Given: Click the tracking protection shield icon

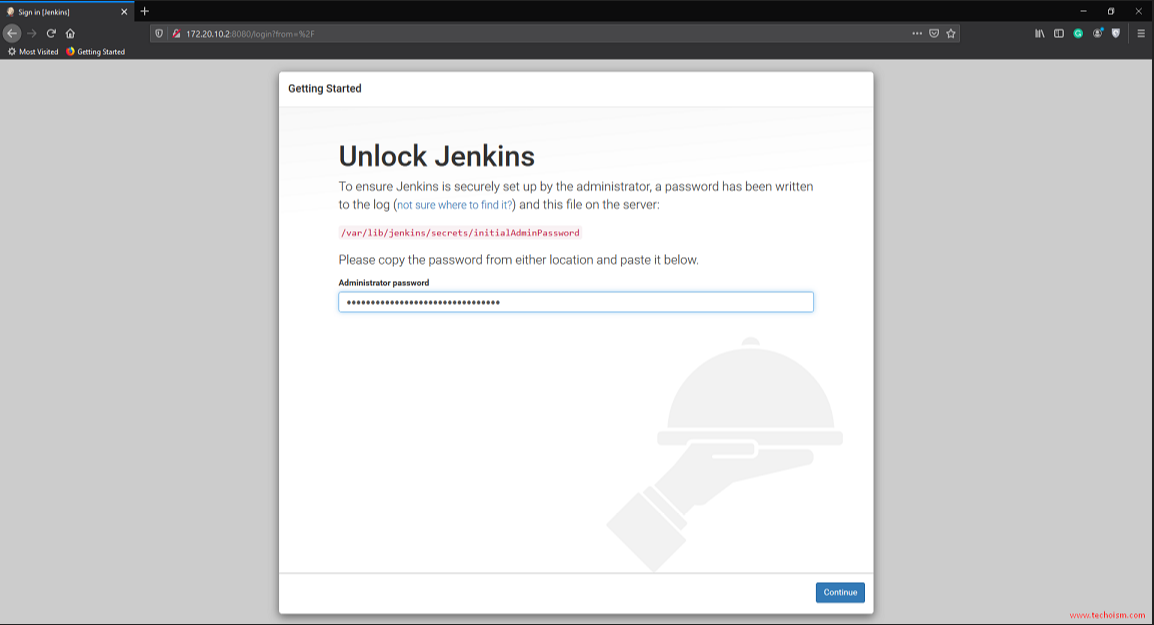Looking at the screenshot, I should click(159, 33).
